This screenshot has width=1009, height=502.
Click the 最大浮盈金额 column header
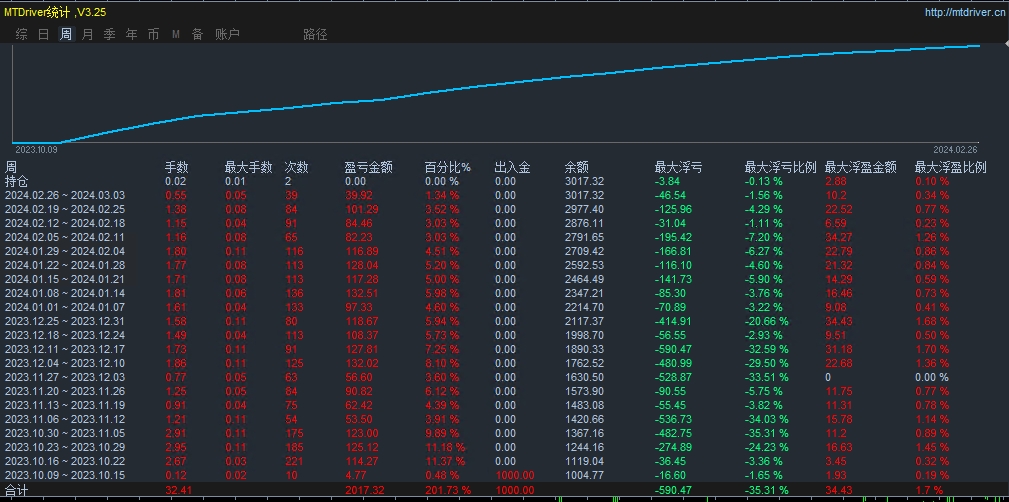[861, 167]
